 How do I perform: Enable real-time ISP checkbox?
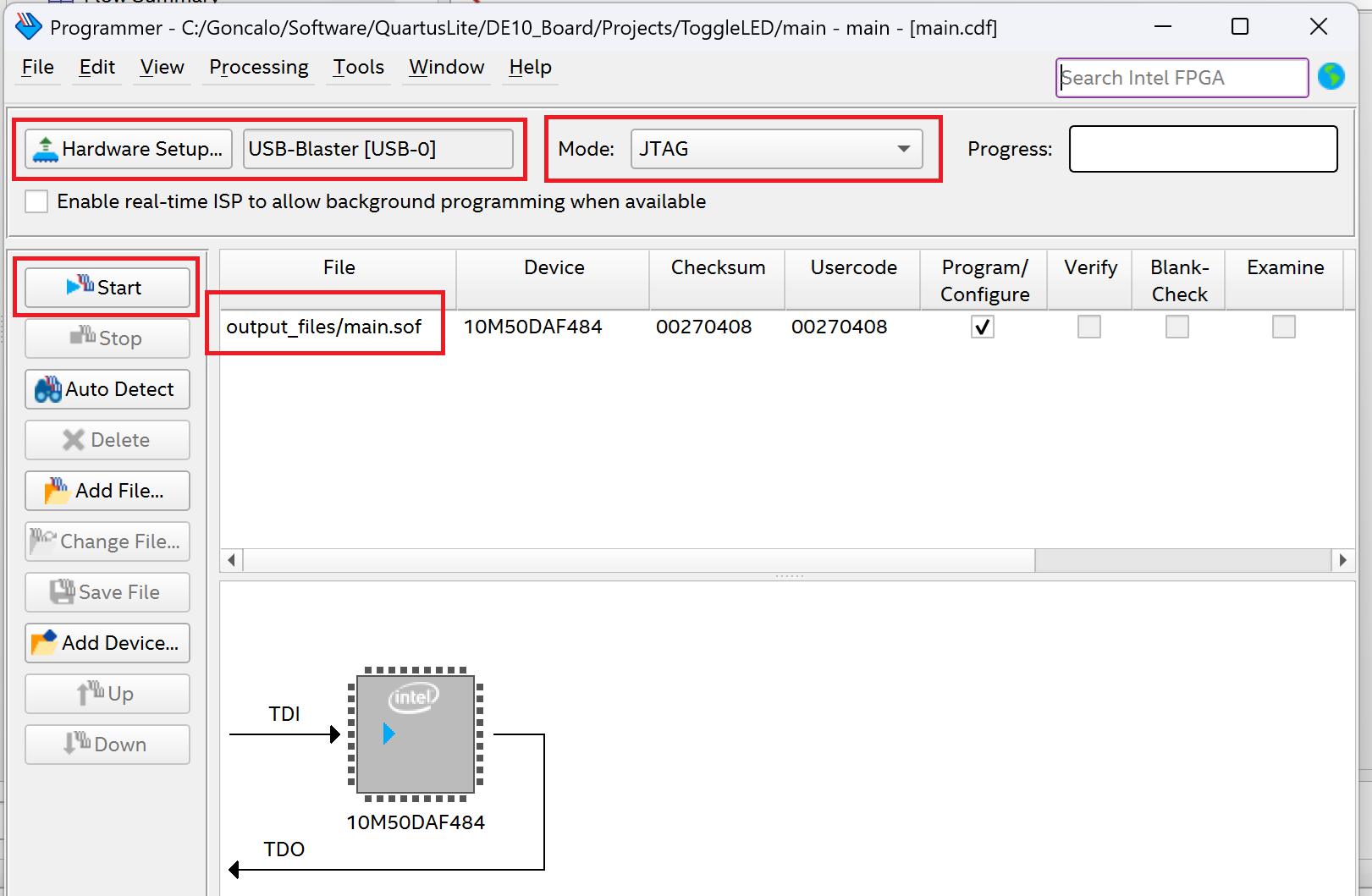tap(36, 201)
